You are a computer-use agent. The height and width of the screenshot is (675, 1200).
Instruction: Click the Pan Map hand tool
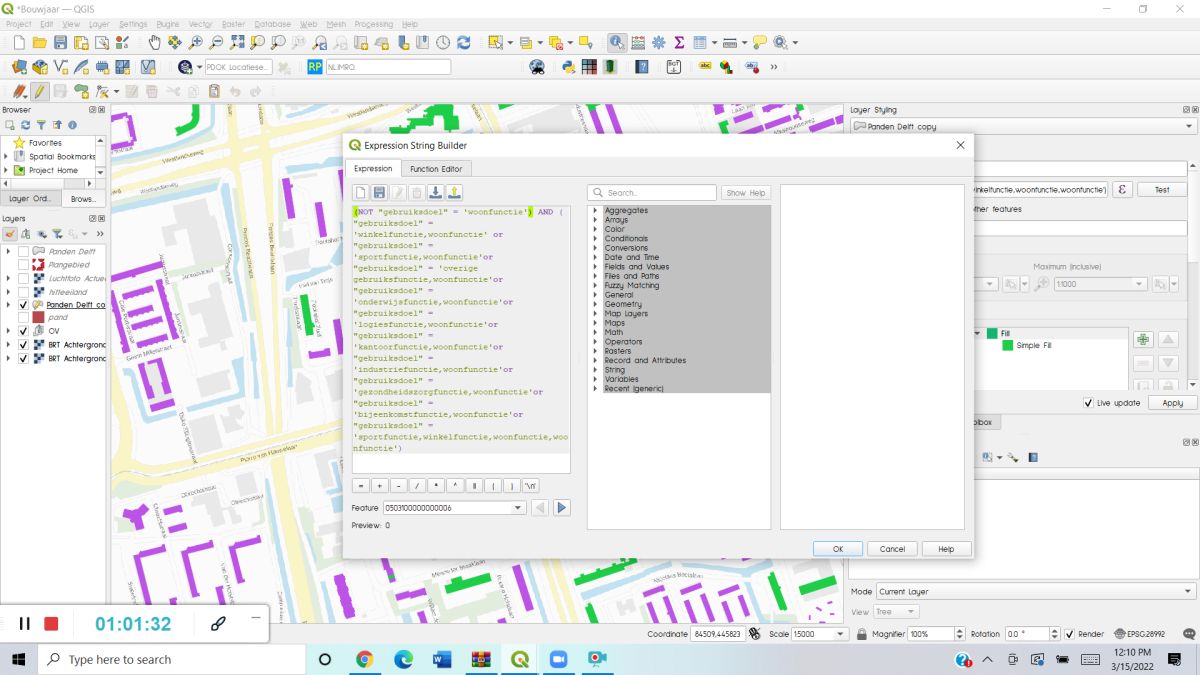[155, 43]
